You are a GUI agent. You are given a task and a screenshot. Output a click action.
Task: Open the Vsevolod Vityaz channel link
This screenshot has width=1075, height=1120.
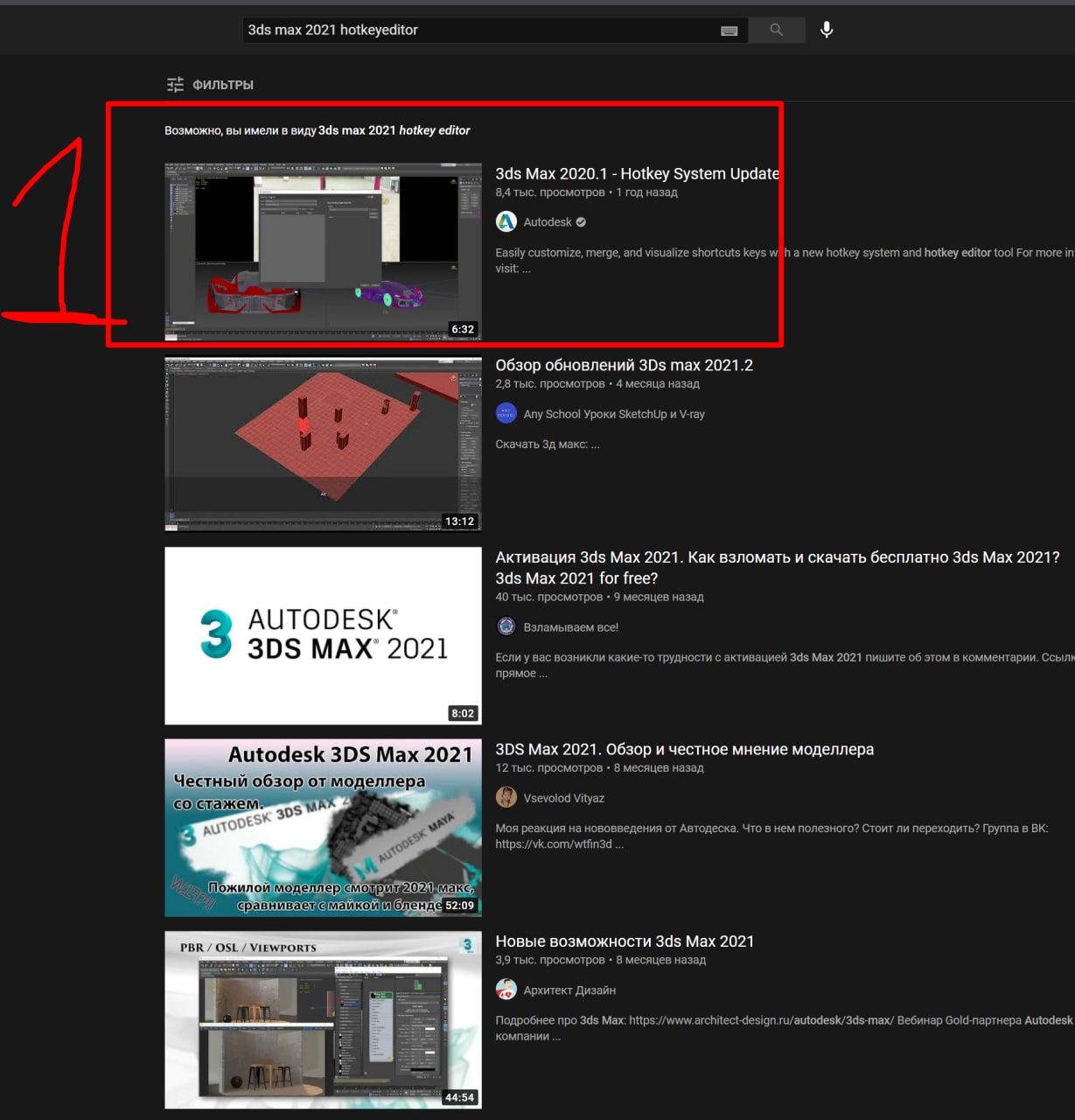point(564,798)
